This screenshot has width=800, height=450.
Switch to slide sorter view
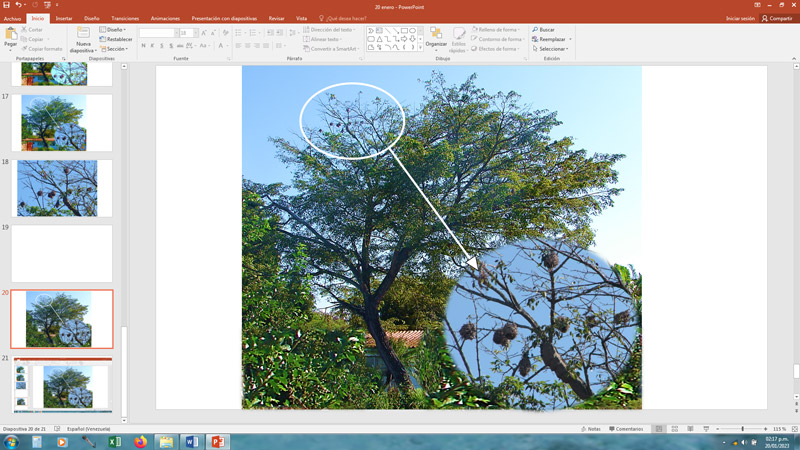[x=674, y=429]
